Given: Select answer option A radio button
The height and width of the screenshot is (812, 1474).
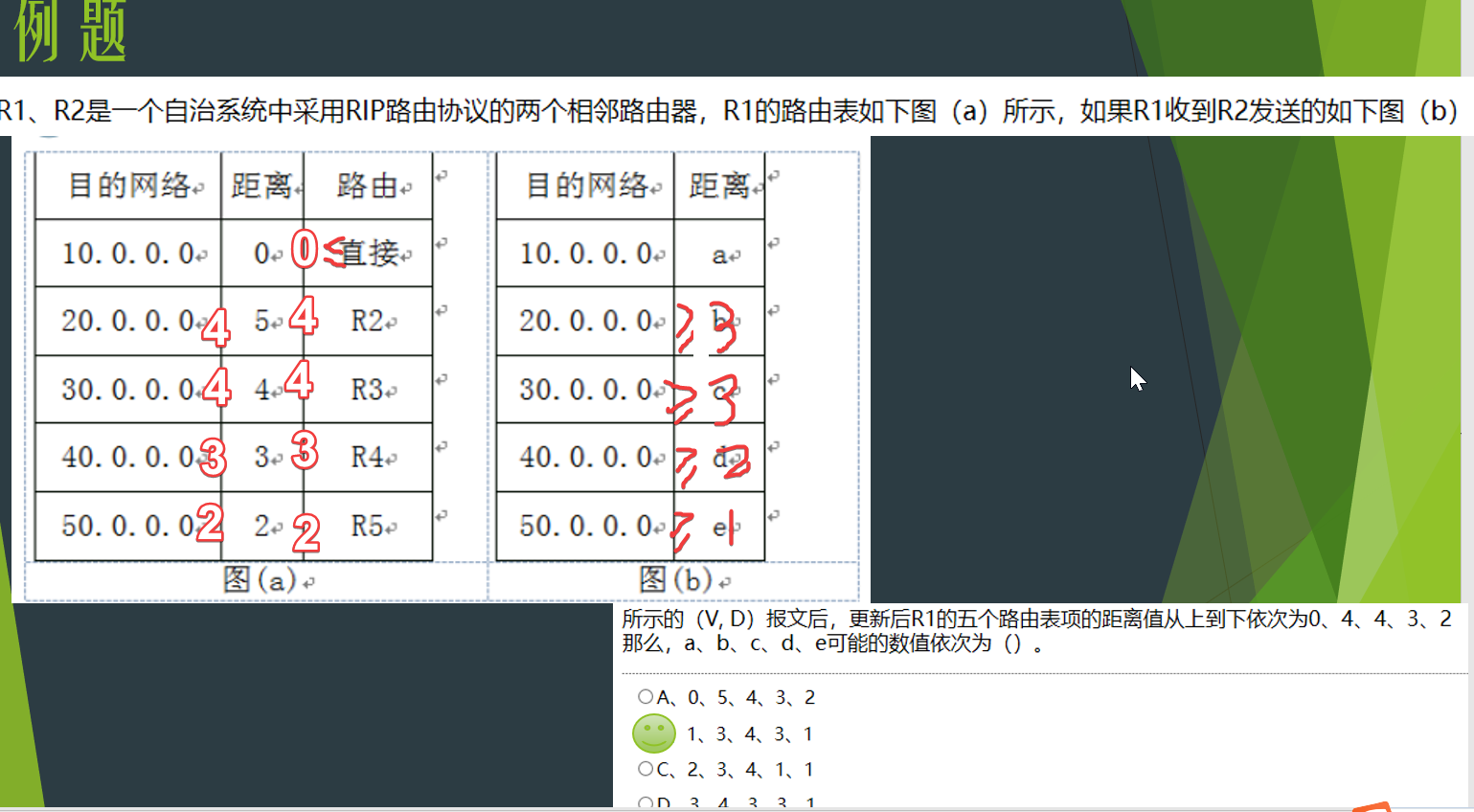Looking at the screenshot, I should (644, 697).
